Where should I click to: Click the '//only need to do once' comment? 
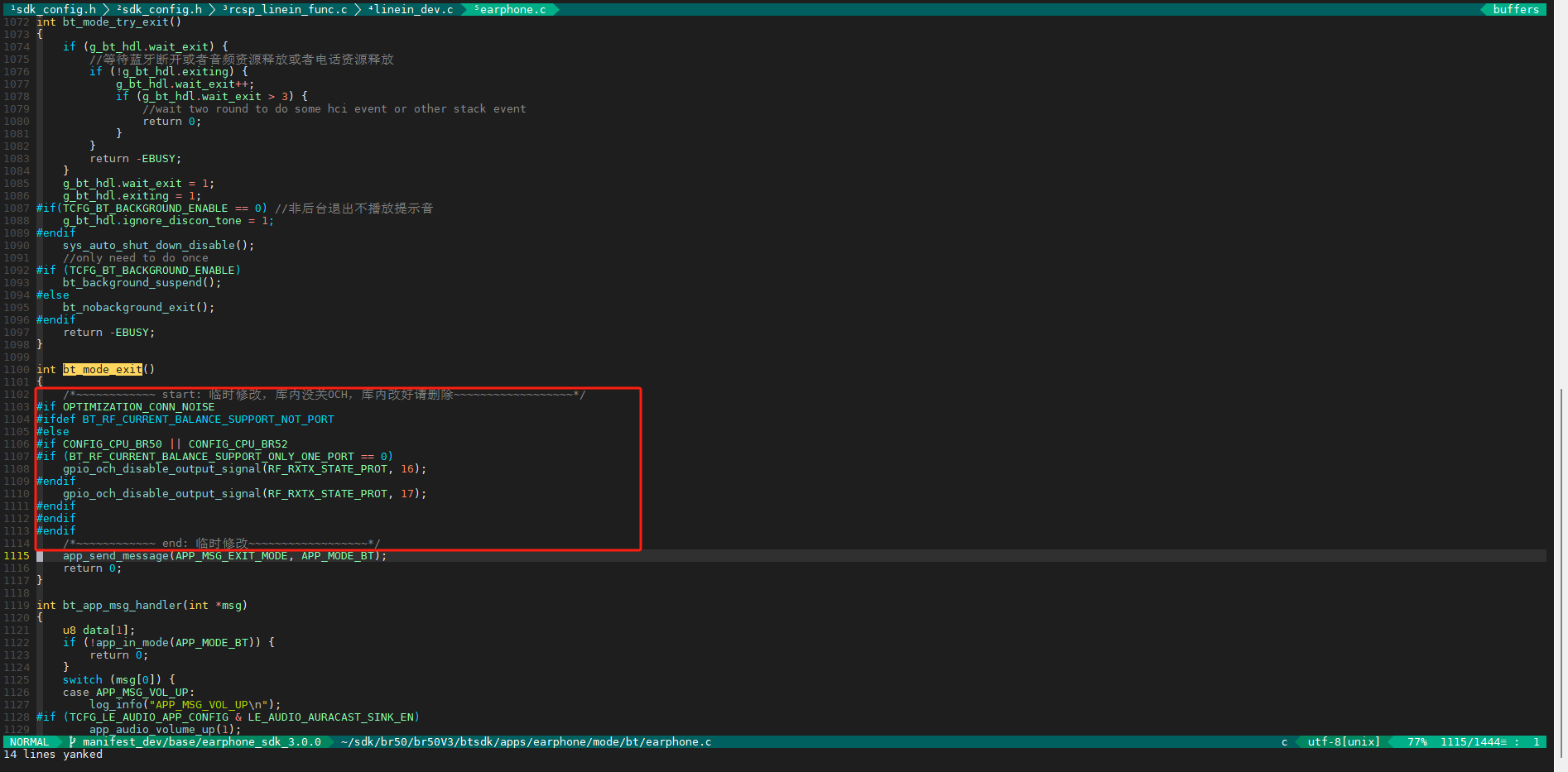click(136, 257)
